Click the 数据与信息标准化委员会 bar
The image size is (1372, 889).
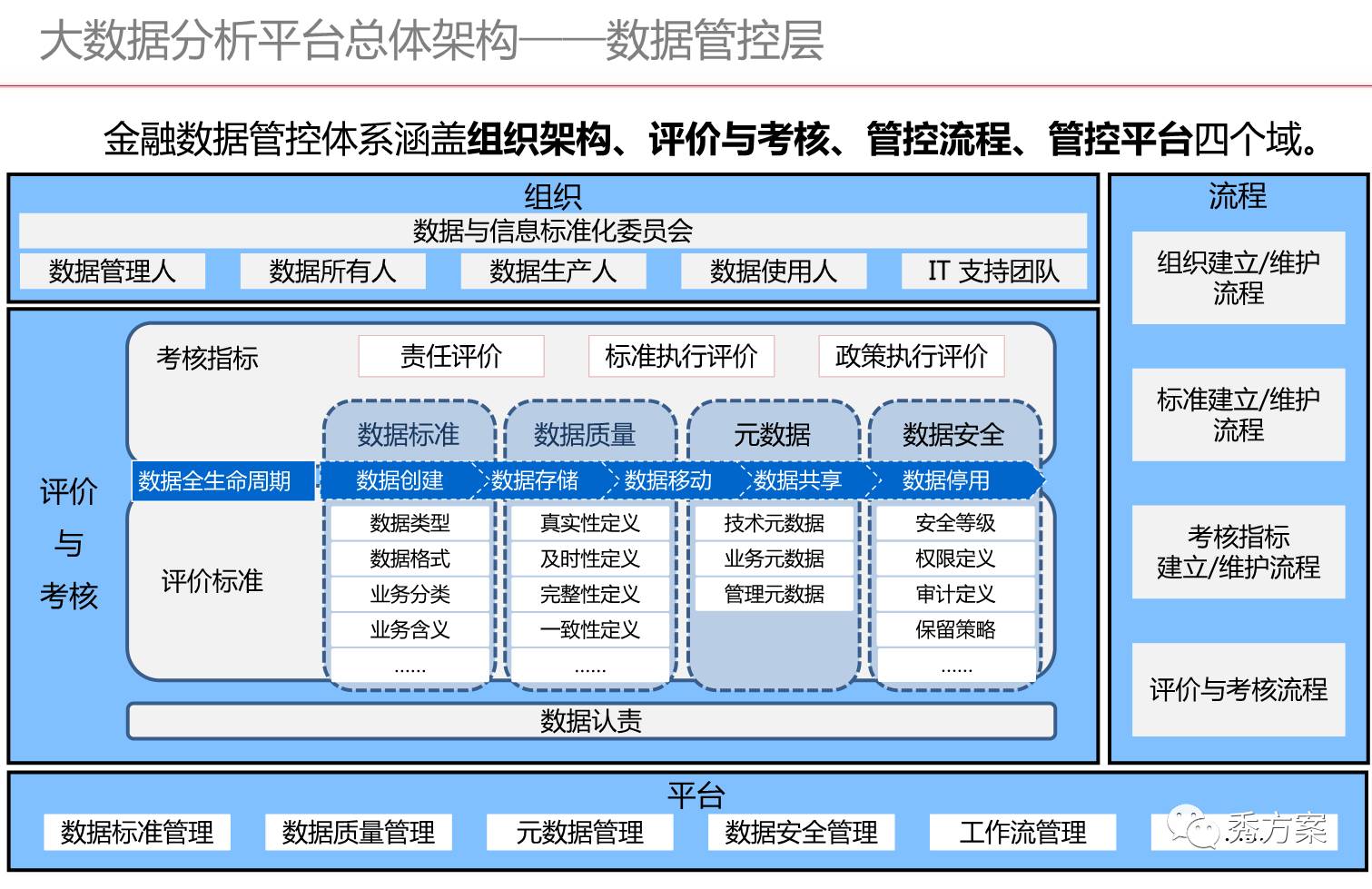coord(552,232)
